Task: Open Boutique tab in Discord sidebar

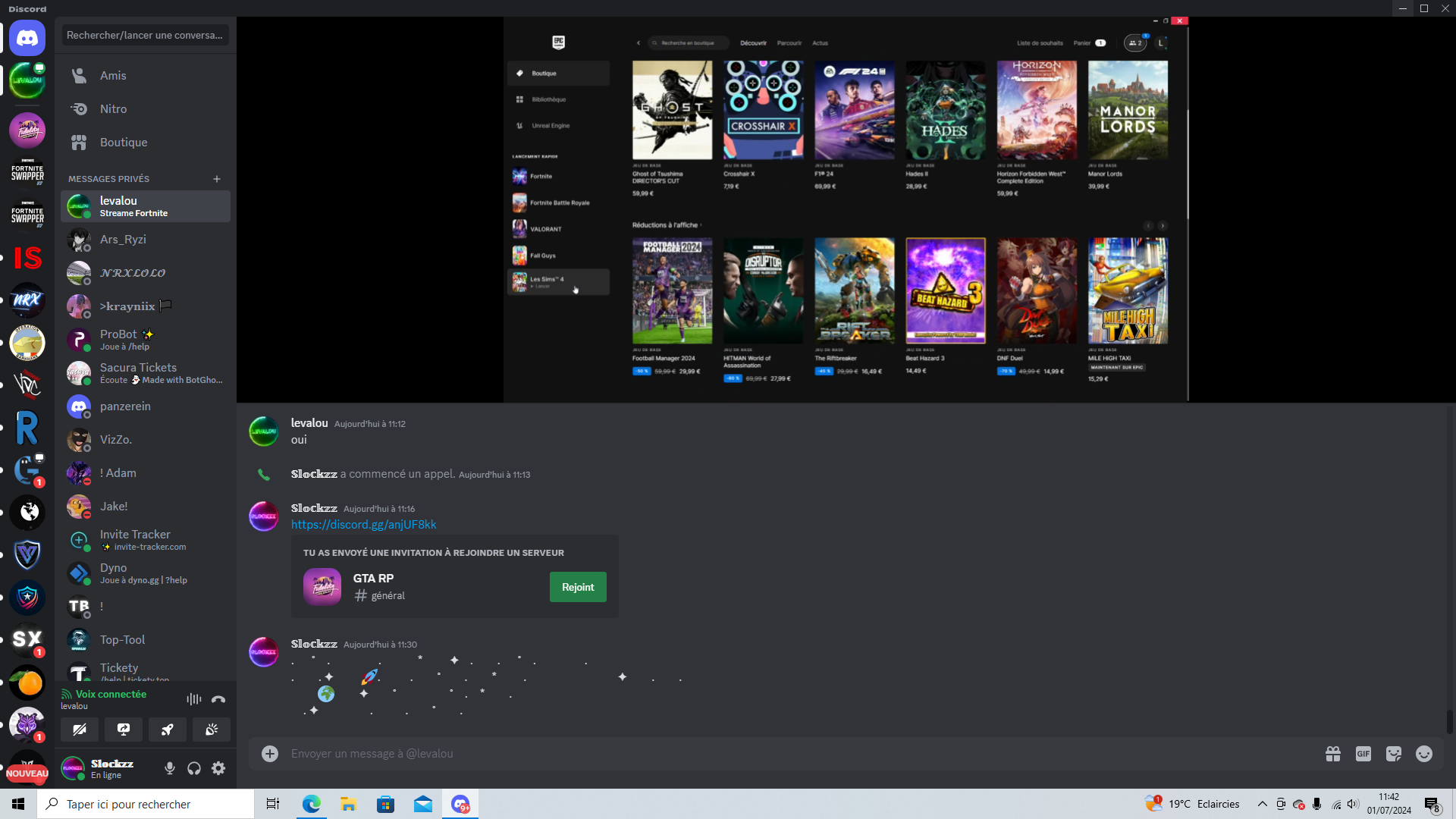Action: 146,143
